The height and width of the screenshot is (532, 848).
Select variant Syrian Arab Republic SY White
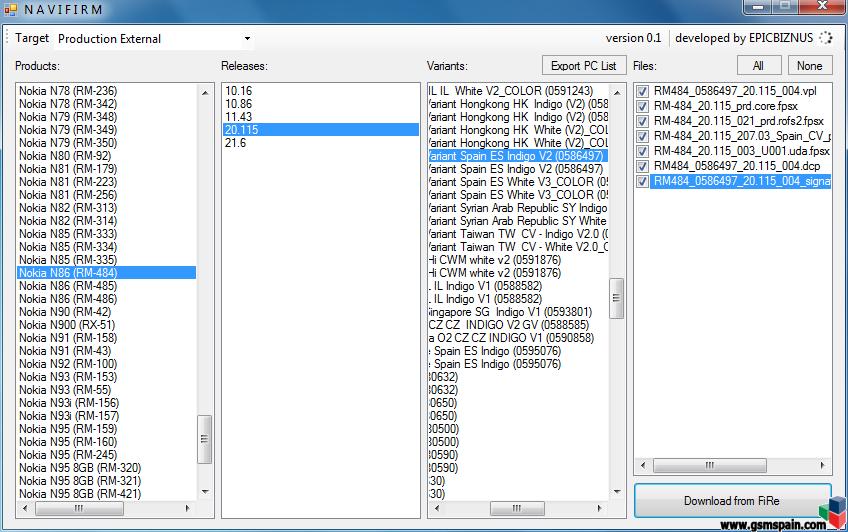click(x=518, y=221)
